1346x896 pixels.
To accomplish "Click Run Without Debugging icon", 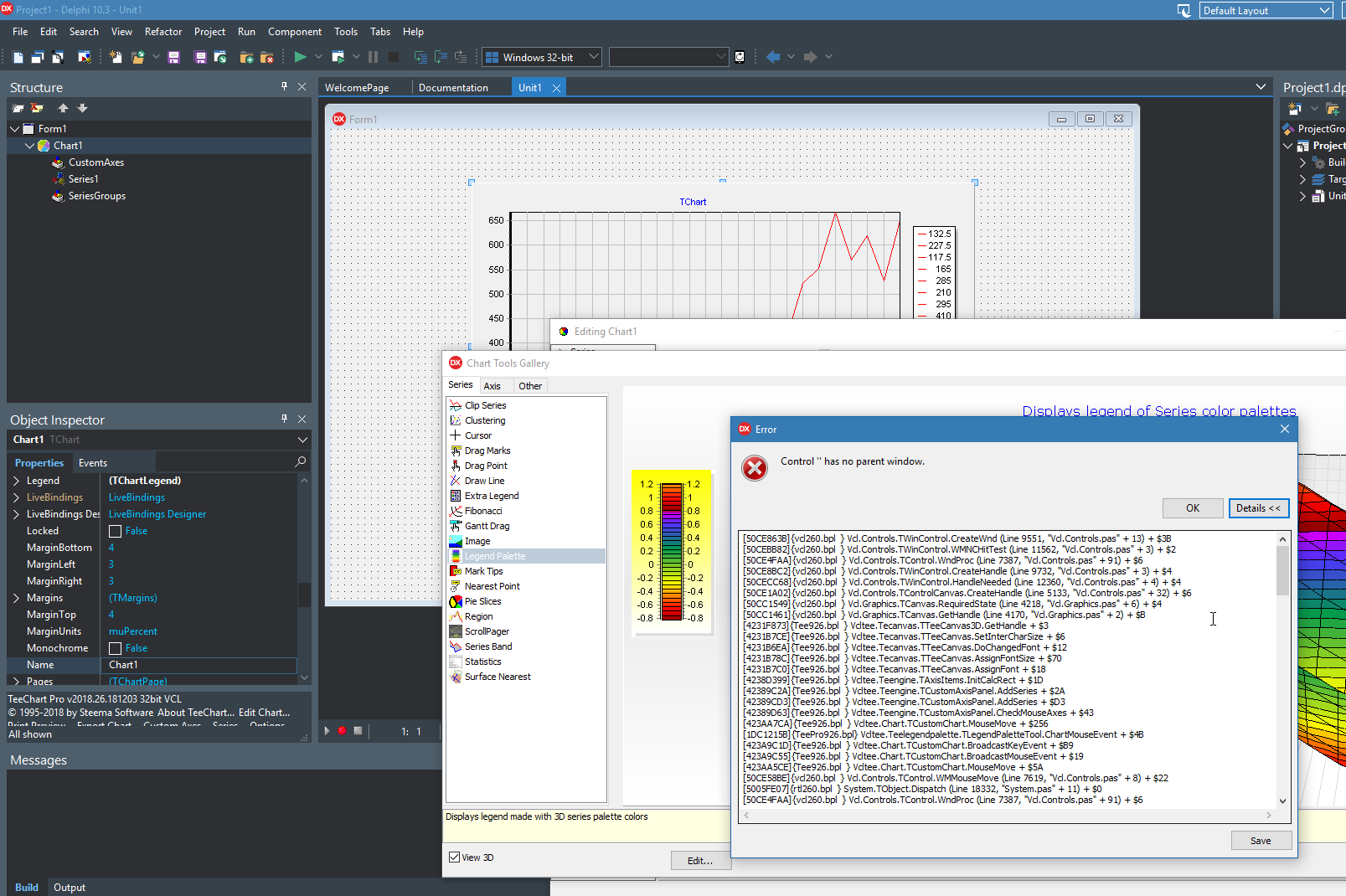I will 338,57.
